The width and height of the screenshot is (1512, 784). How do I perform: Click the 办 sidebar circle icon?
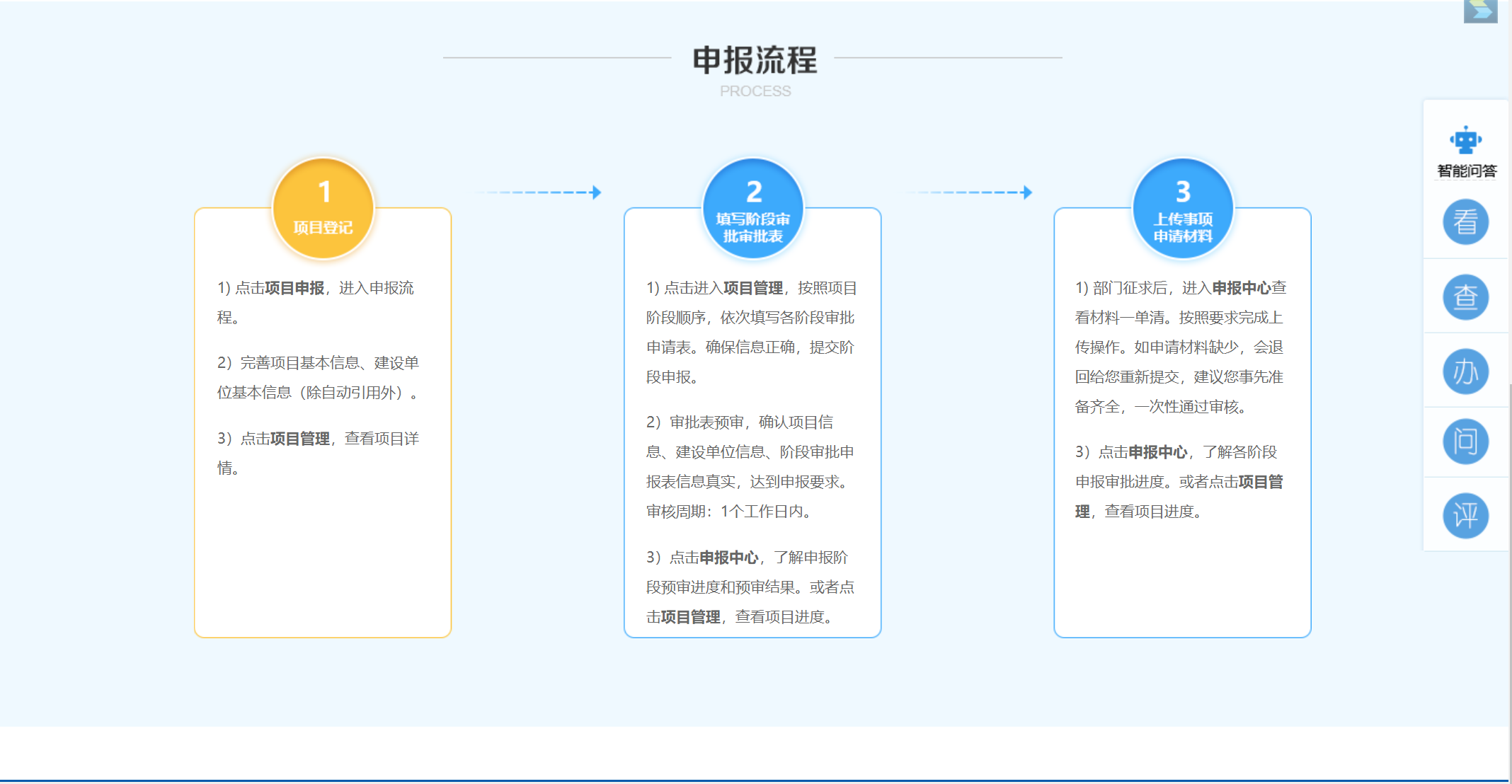(1465, 371)
